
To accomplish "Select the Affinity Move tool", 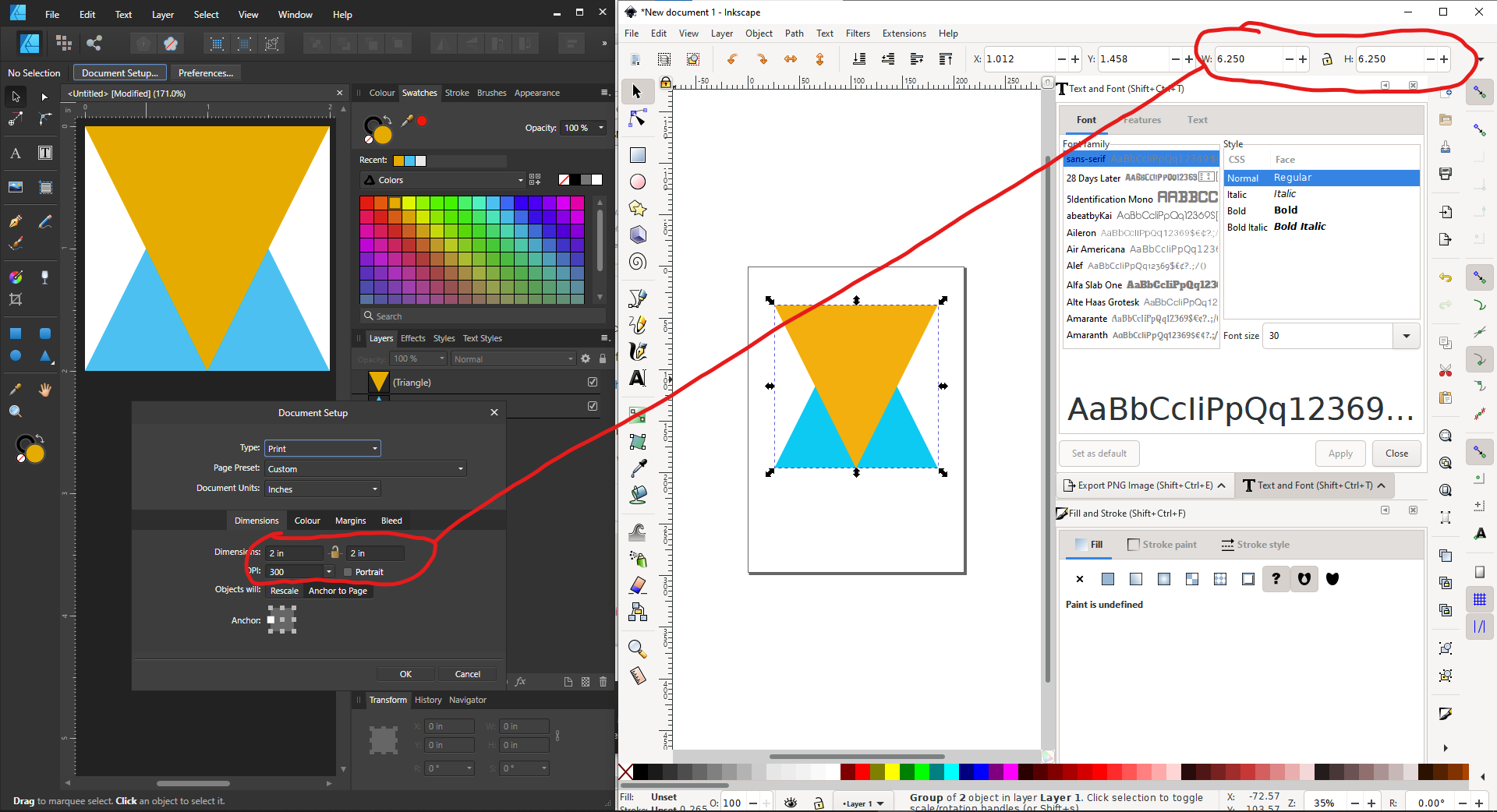I will pos(16,97).
